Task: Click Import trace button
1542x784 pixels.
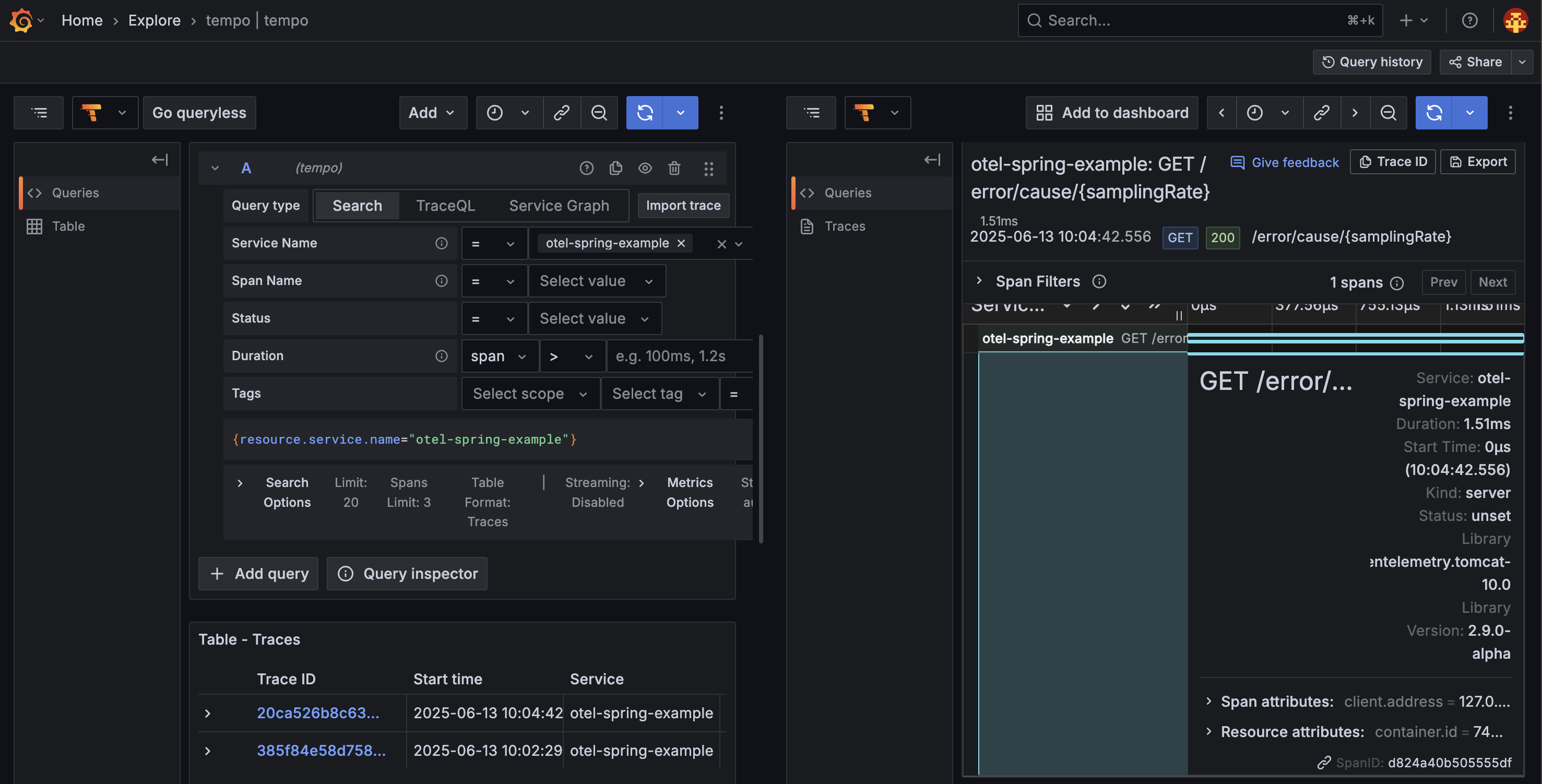Action: click(683, 206)
